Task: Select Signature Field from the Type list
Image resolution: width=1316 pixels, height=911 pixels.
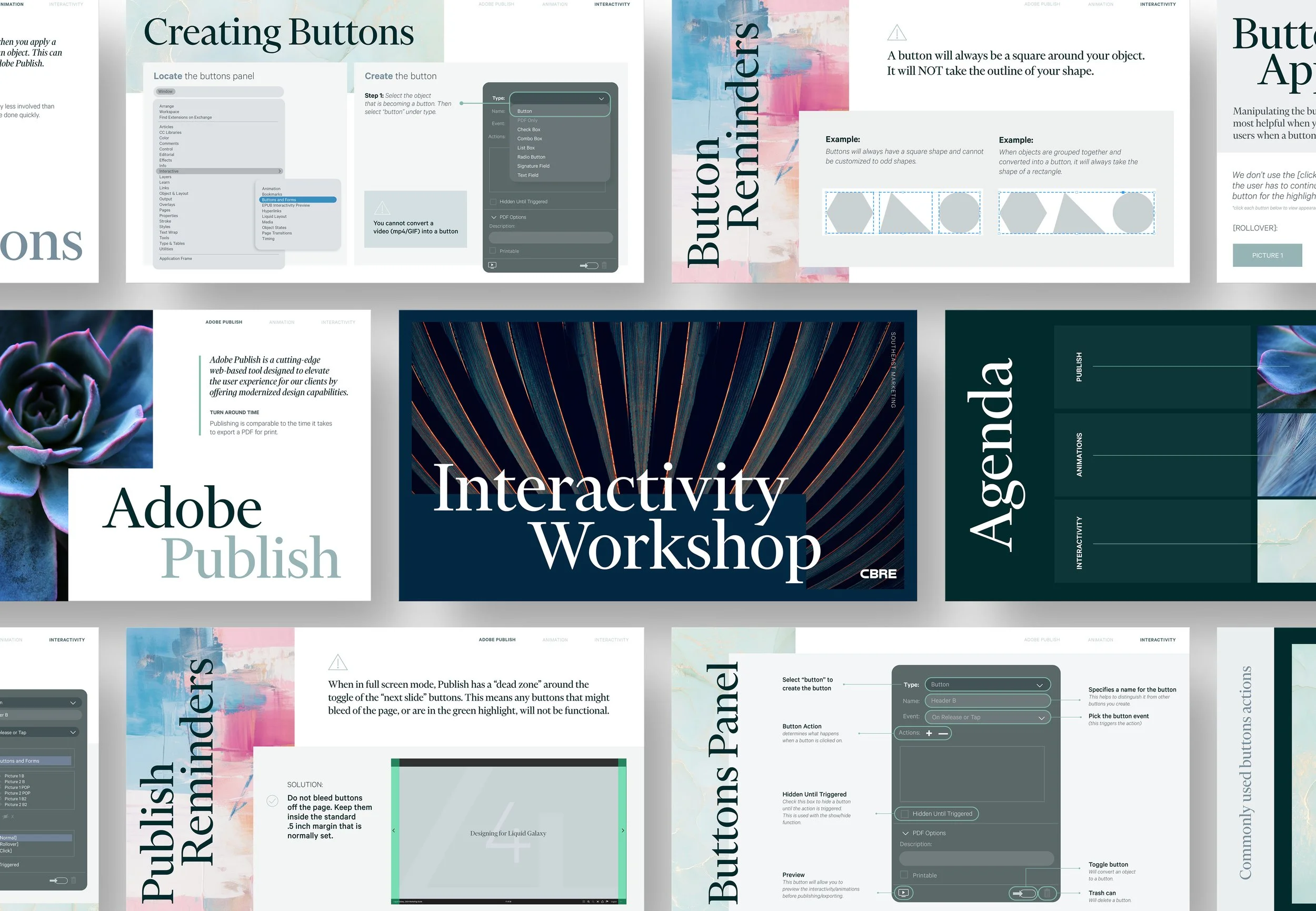Action: 533,166
